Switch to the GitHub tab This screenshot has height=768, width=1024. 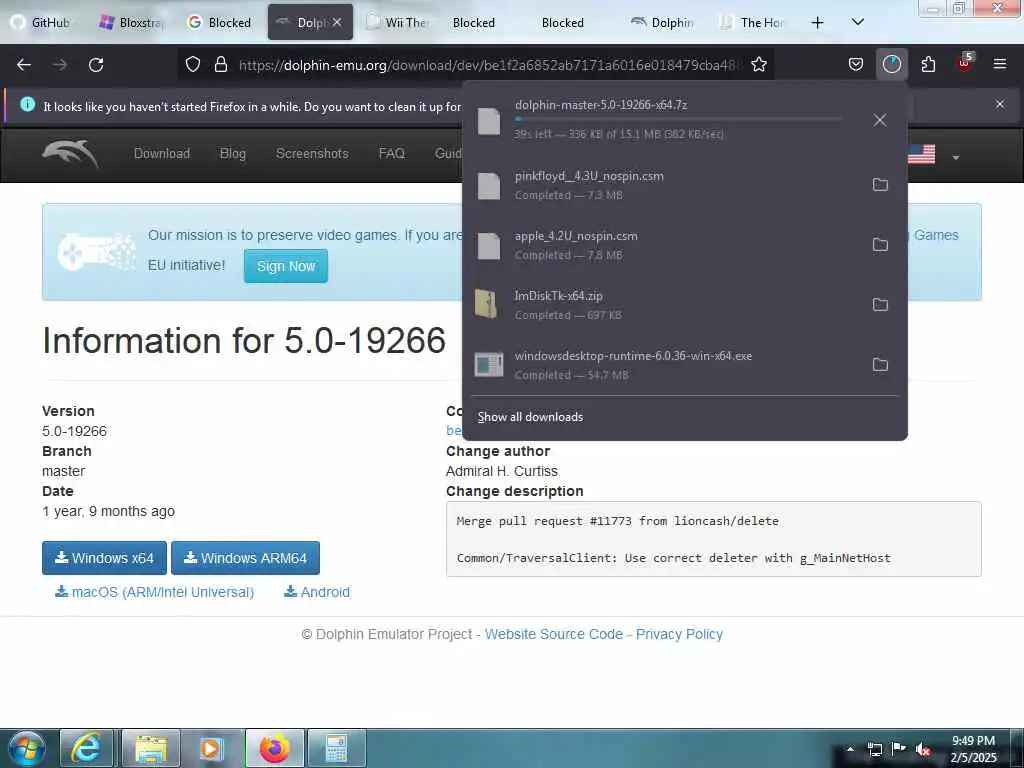(x=42, y=23)
